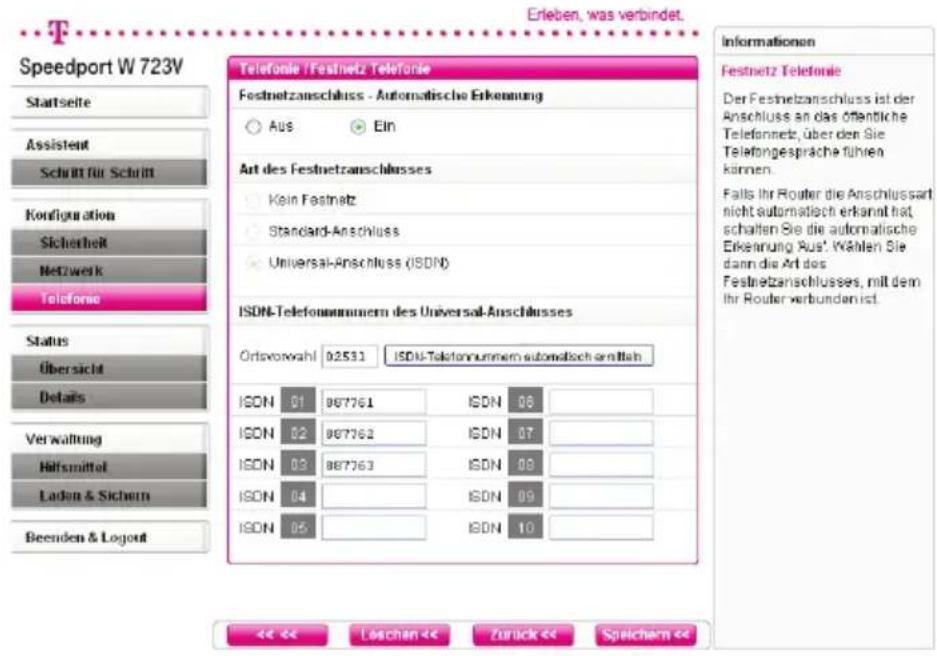Open Konfiguration menu section
Image resolution: width=937 pixels, height=656 pixels.
tap(110, 215)
